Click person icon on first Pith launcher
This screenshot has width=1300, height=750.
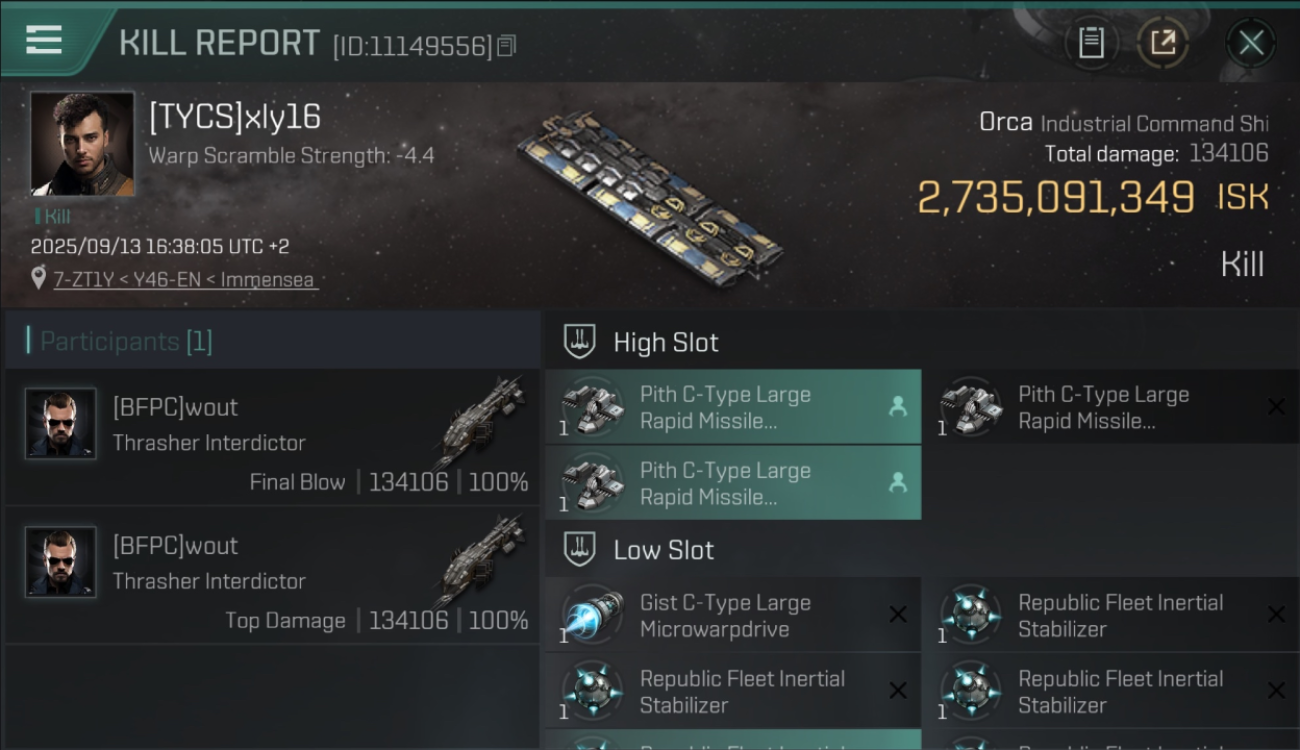point(898,406)
